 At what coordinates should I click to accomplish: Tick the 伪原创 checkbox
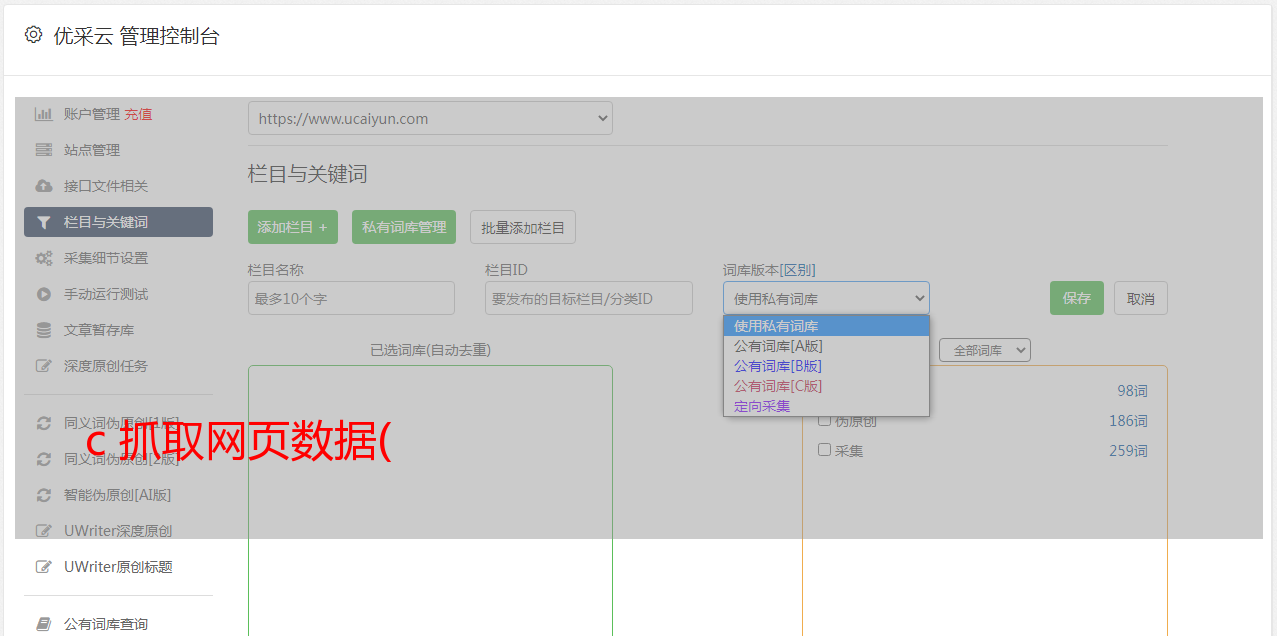[825, 420]
